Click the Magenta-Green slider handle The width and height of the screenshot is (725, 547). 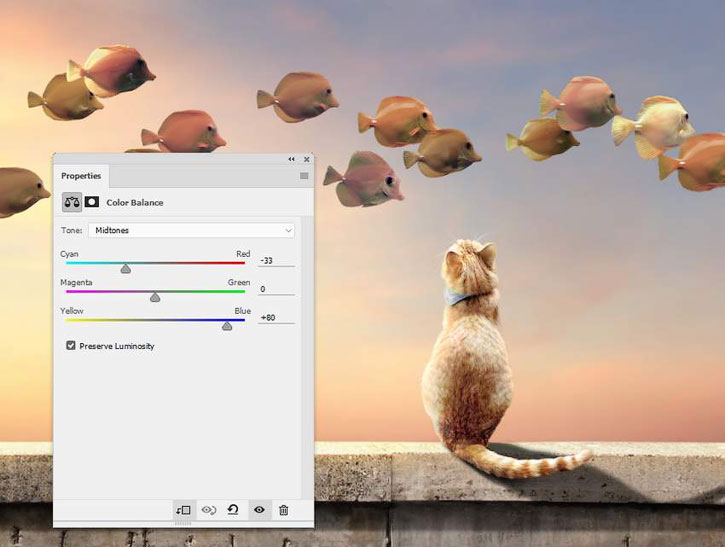155,297
